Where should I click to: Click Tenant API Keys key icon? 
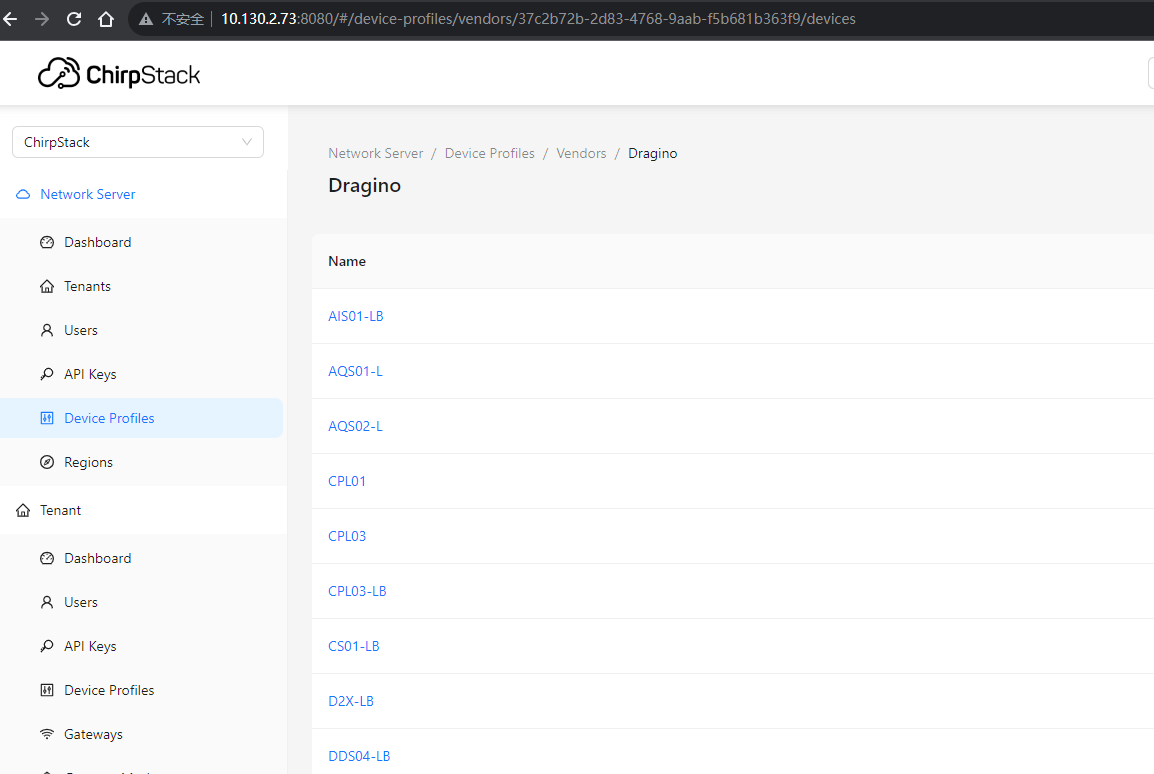coord(47,646)
